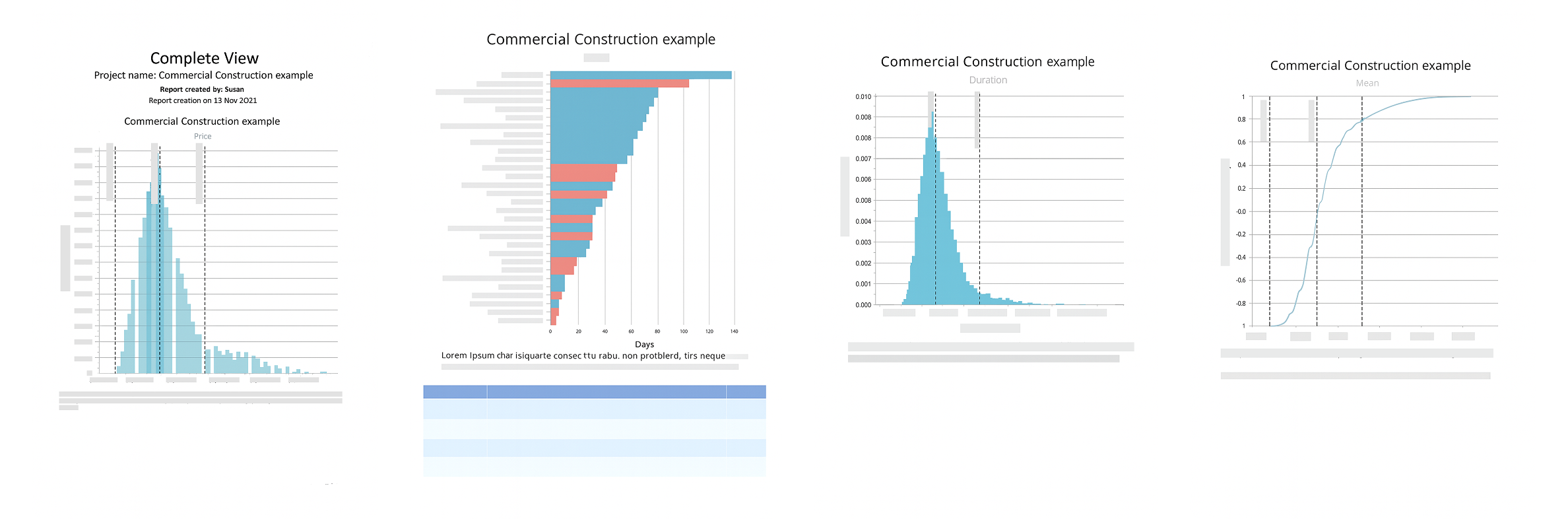Screen dimensions: 1568x519
Task: Click the "Days" x-axis label
Action: pos(644,344)
